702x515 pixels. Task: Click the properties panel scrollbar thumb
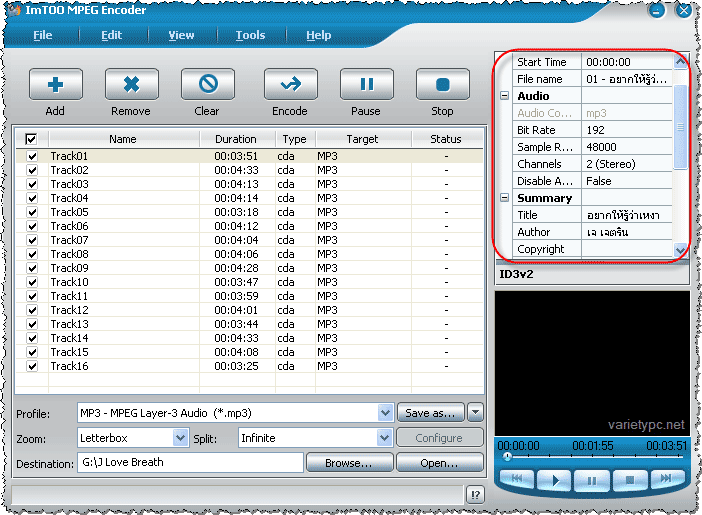pyautogui.click(x=680, y=127)
